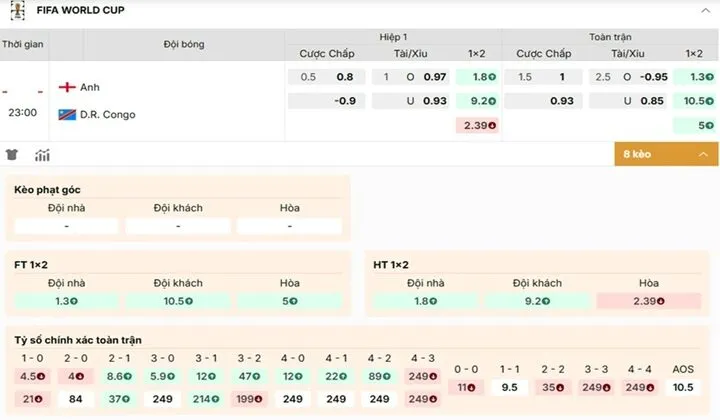This screenshot has width=720, height=420.
Task: Click the D.R. Congo flag icon
Action: click(67, 114)
